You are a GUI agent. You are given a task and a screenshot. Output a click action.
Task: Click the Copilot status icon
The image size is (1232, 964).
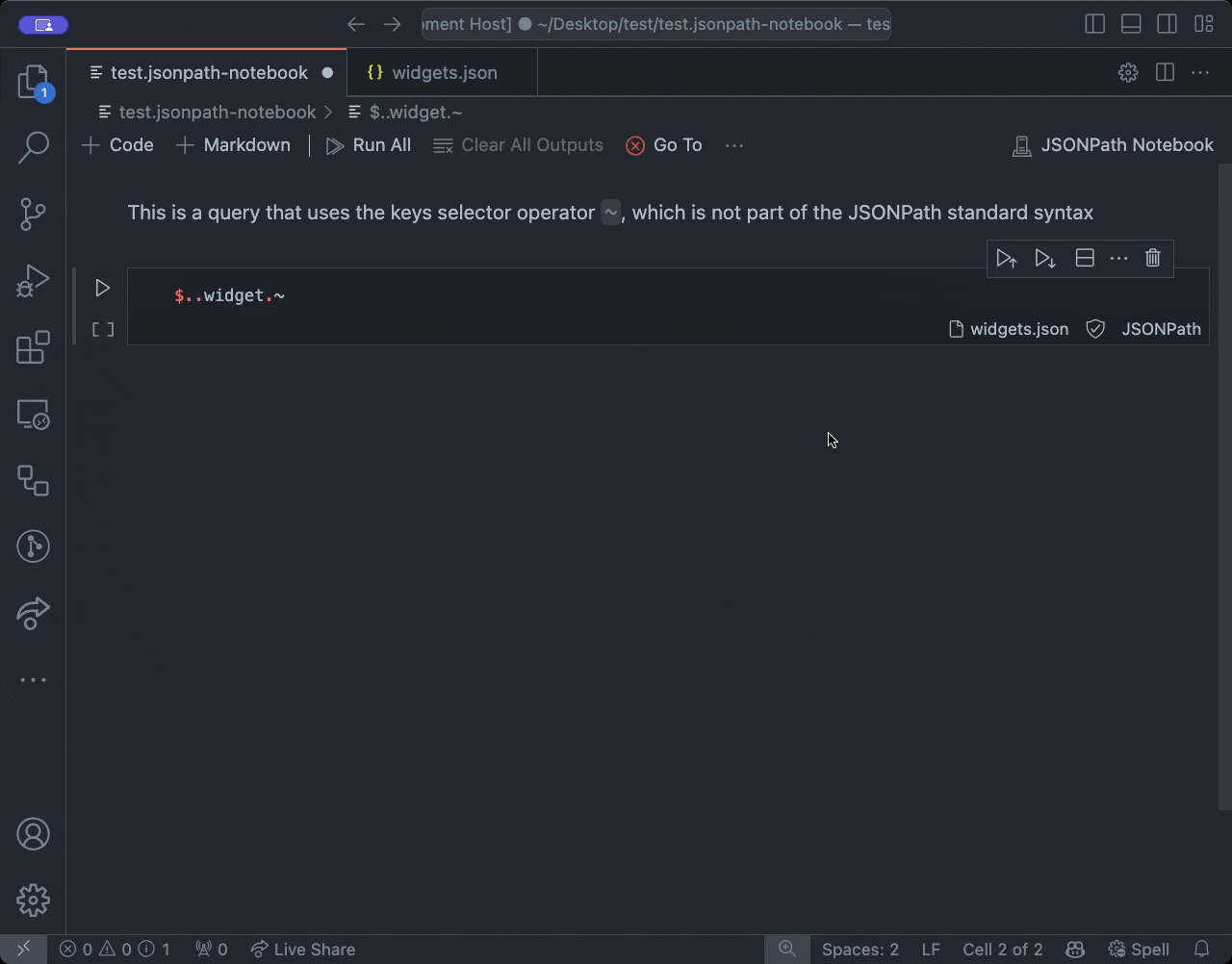(1075, 950)
